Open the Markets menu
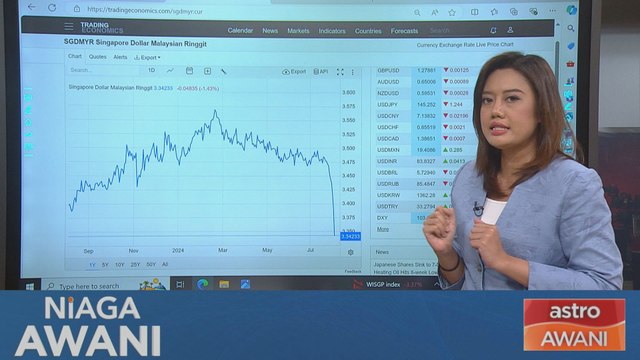This screenshot has height=360, width=640. pos(298,31)
